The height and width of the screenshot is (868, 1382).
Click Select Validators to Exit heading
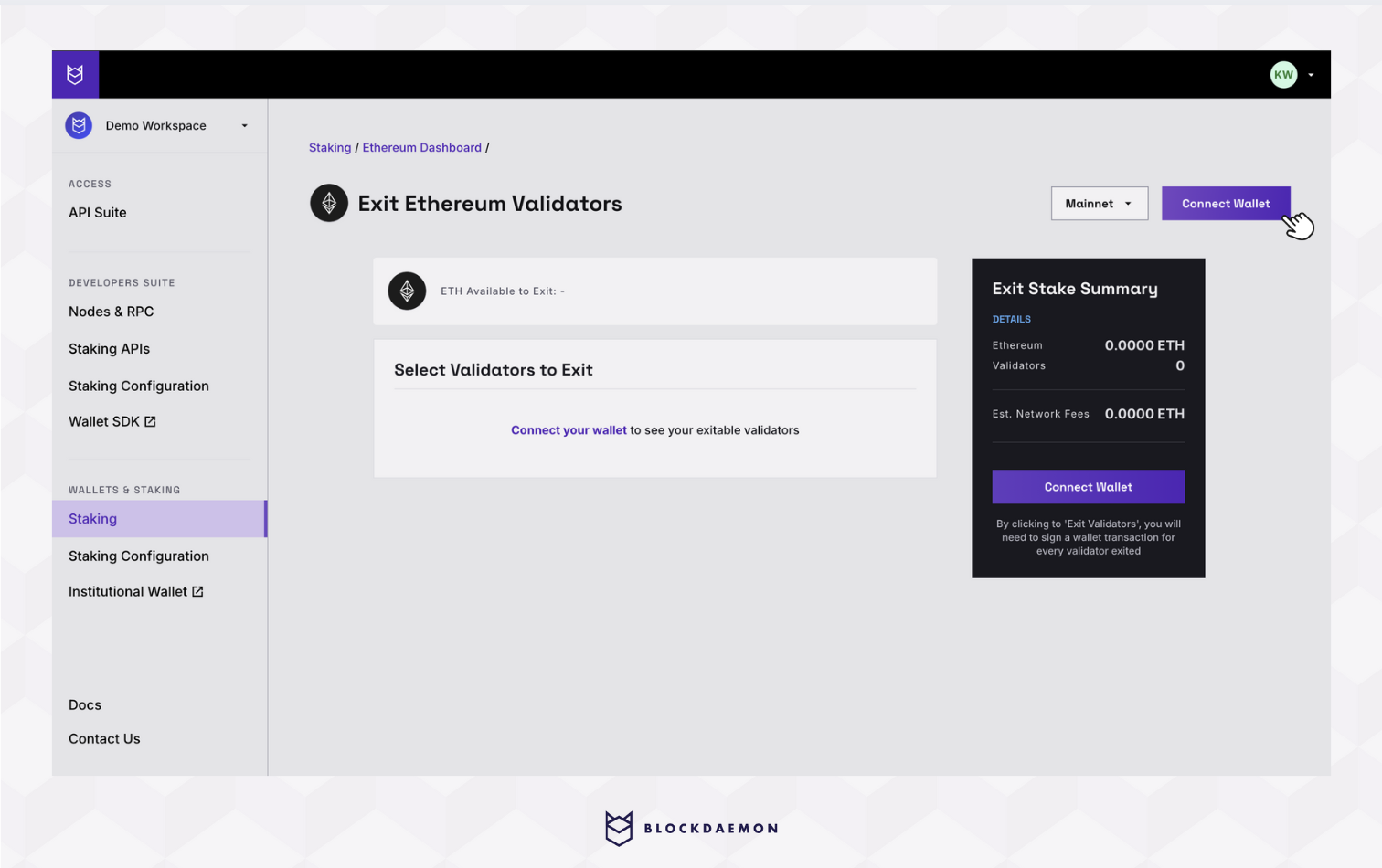pos(494,369)
